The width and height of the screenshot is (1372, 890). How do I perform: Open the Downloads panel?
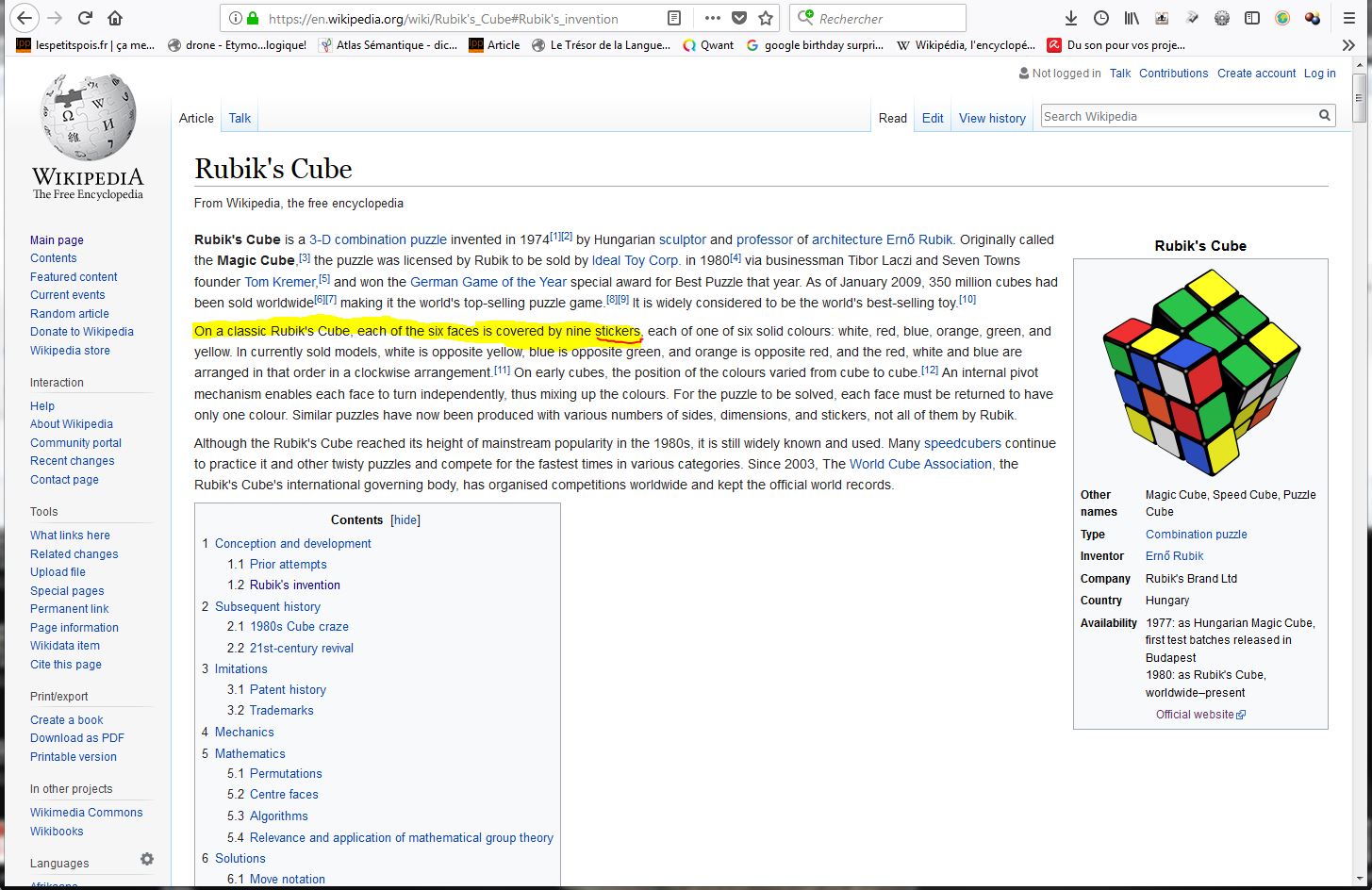(x=1071, y=18)
